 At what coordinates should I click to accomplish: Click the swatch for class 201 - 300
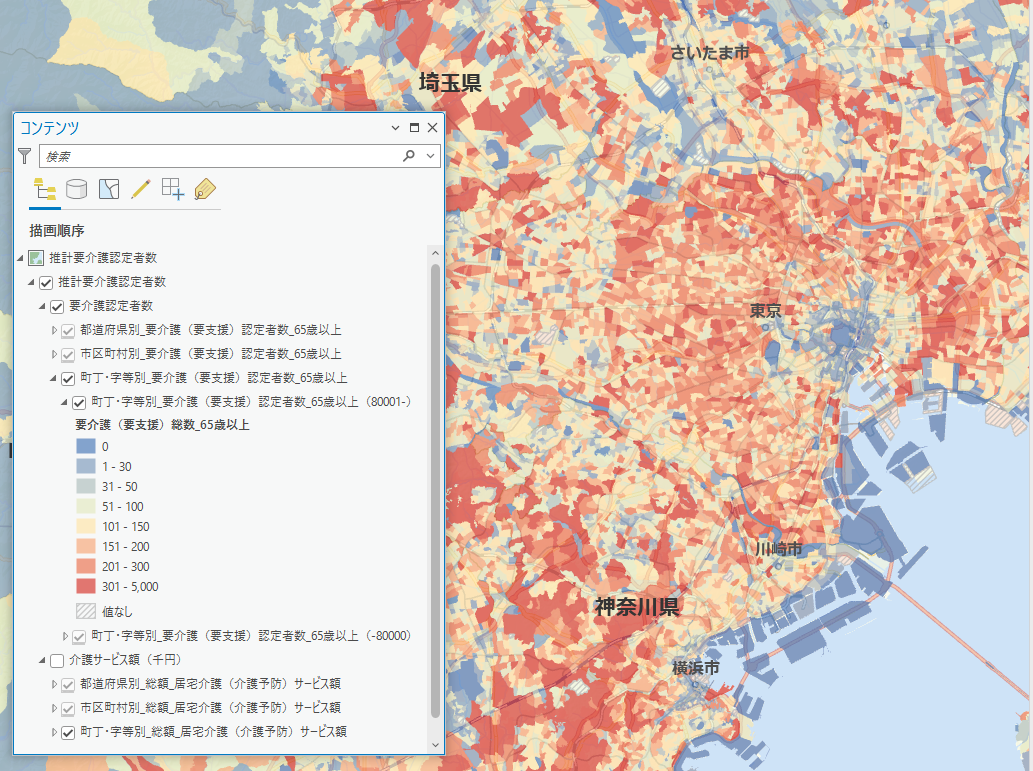point(86,566)
